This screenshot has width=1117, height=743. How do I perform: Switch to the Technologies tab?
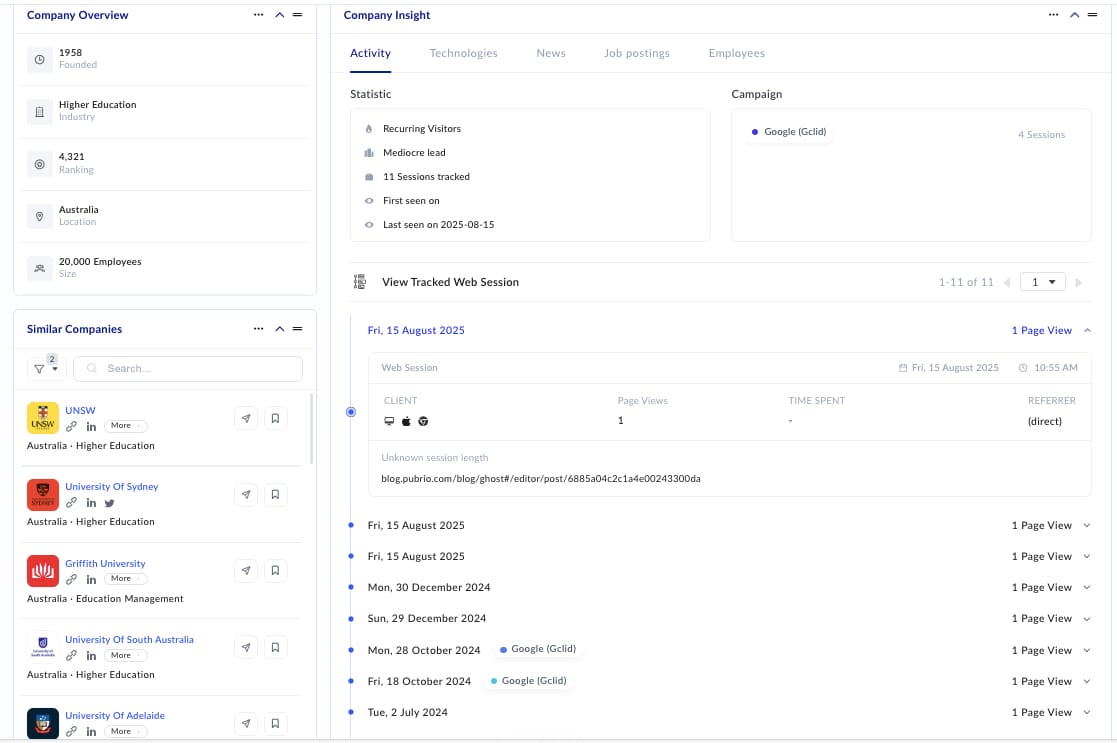pyautogui.click(x=463, y=53)
